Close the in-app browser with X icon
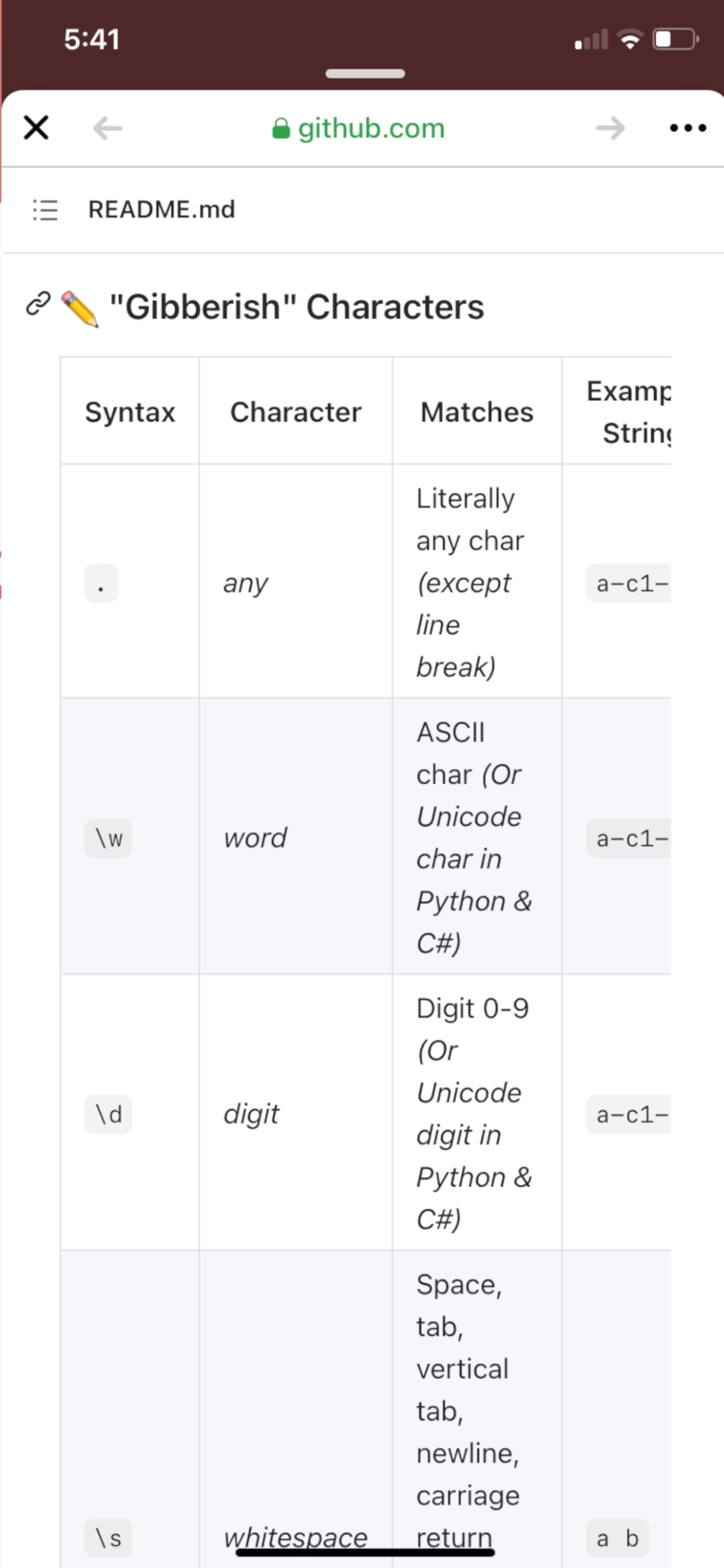 (x=36, y=128)
